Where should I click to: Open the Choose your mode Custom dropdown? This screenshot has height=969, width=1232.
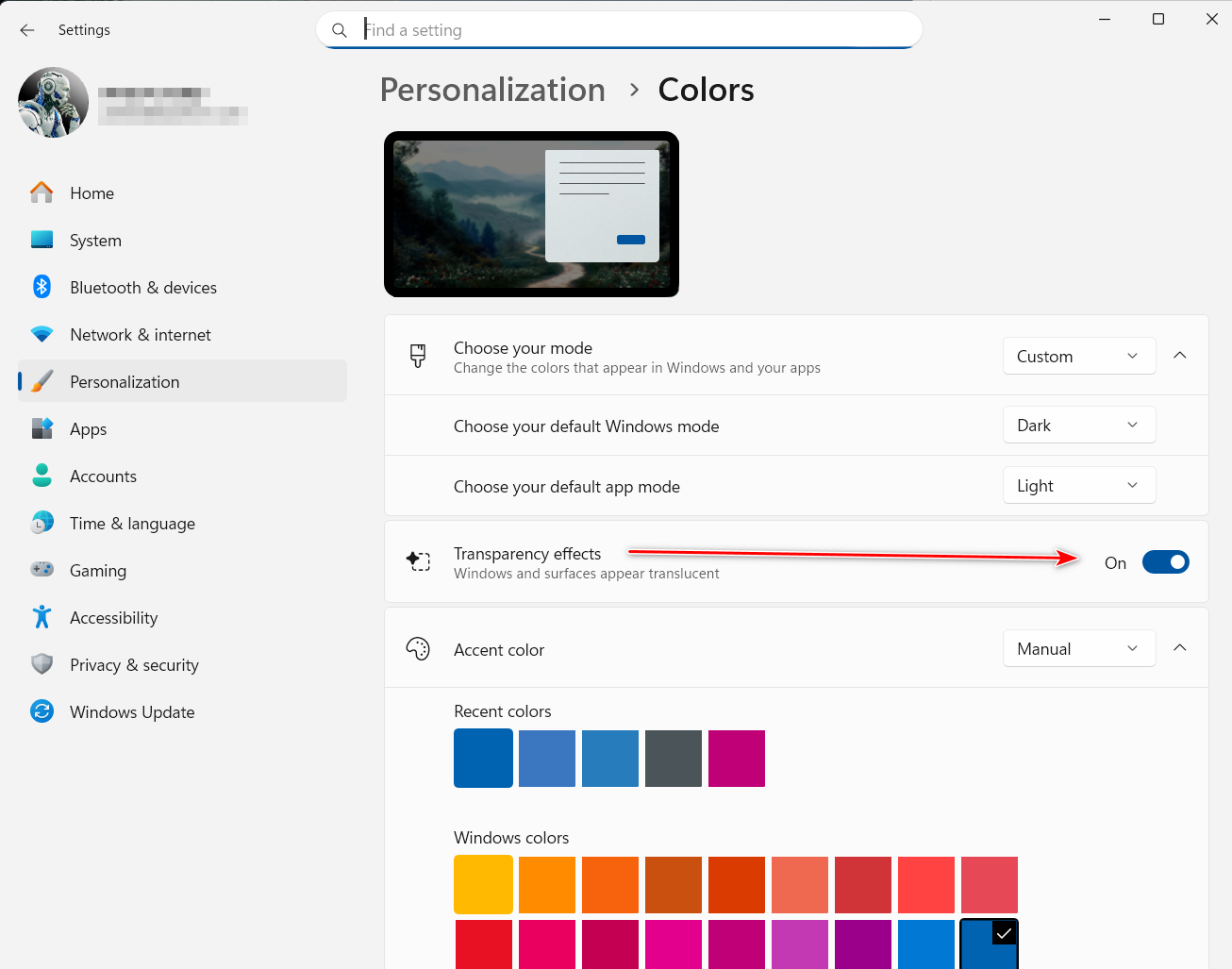pos(1078,356)
